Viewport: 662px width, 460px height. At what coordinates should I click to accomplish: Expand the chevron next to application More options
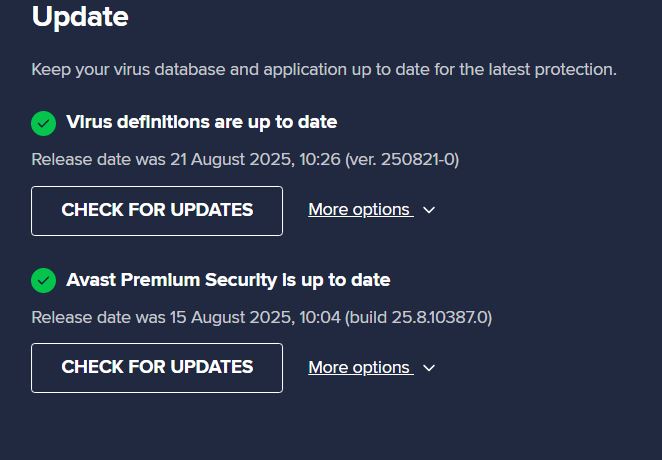(x=430, y=368)
